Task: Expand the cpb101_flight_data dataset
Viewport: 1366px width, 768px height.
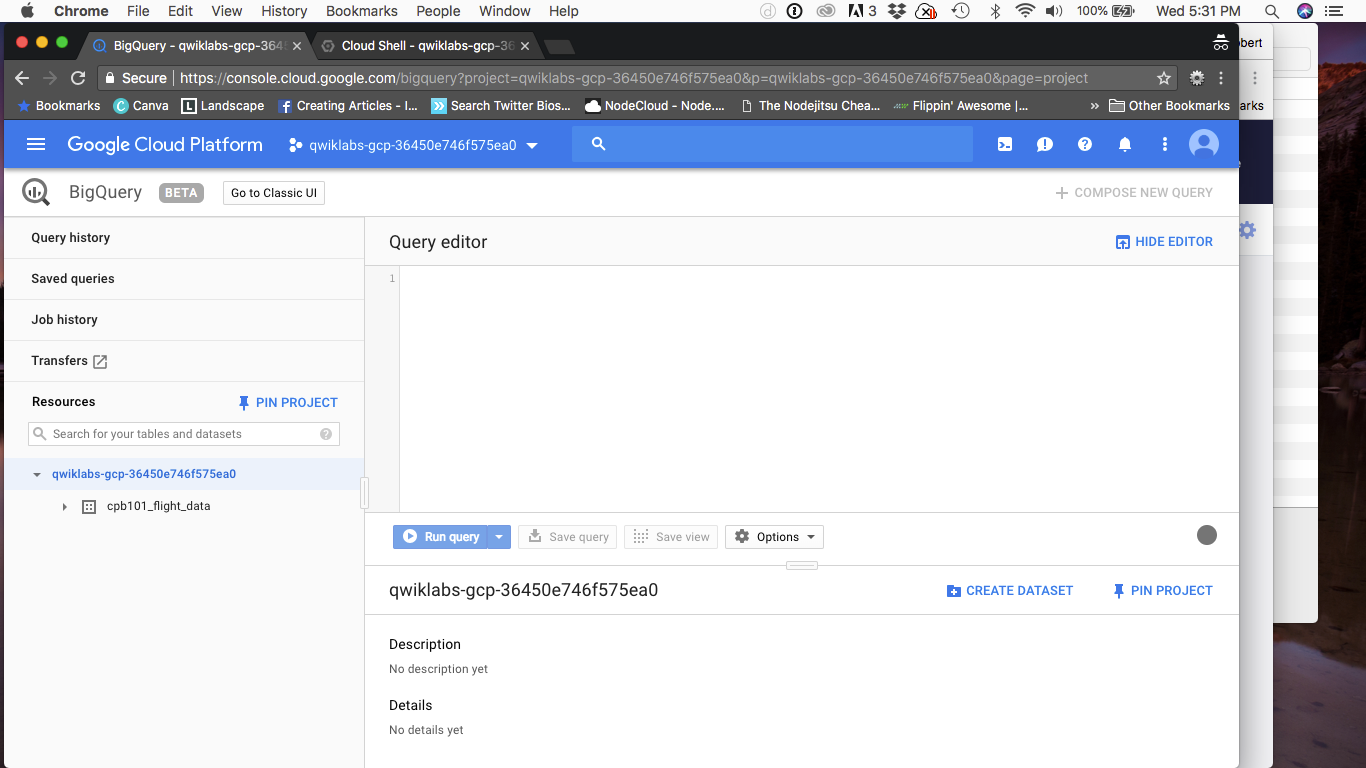Action: 64,506
